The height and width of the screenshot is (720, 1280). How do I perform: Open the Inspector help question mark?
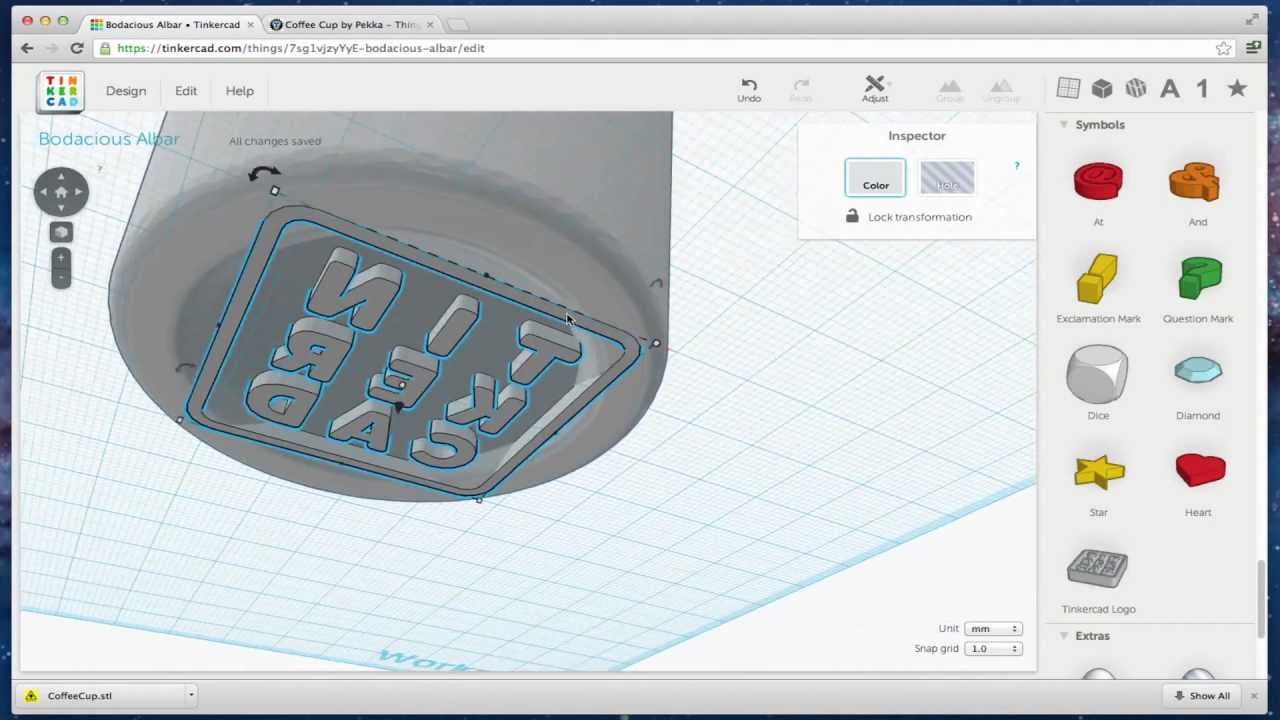point(1017,166)
